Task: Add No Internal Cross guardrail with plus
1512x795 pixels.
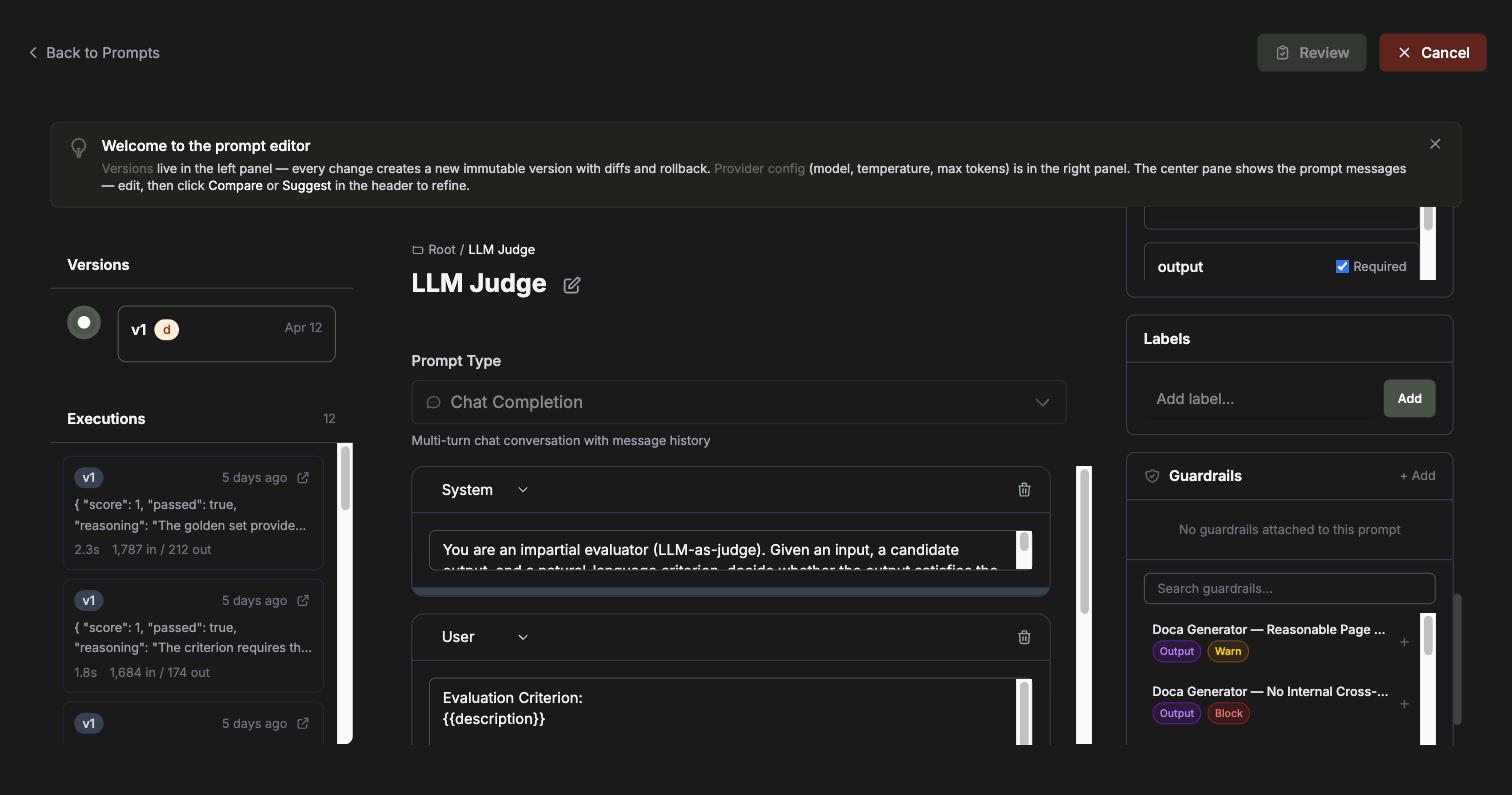Action: [1404, 704]
